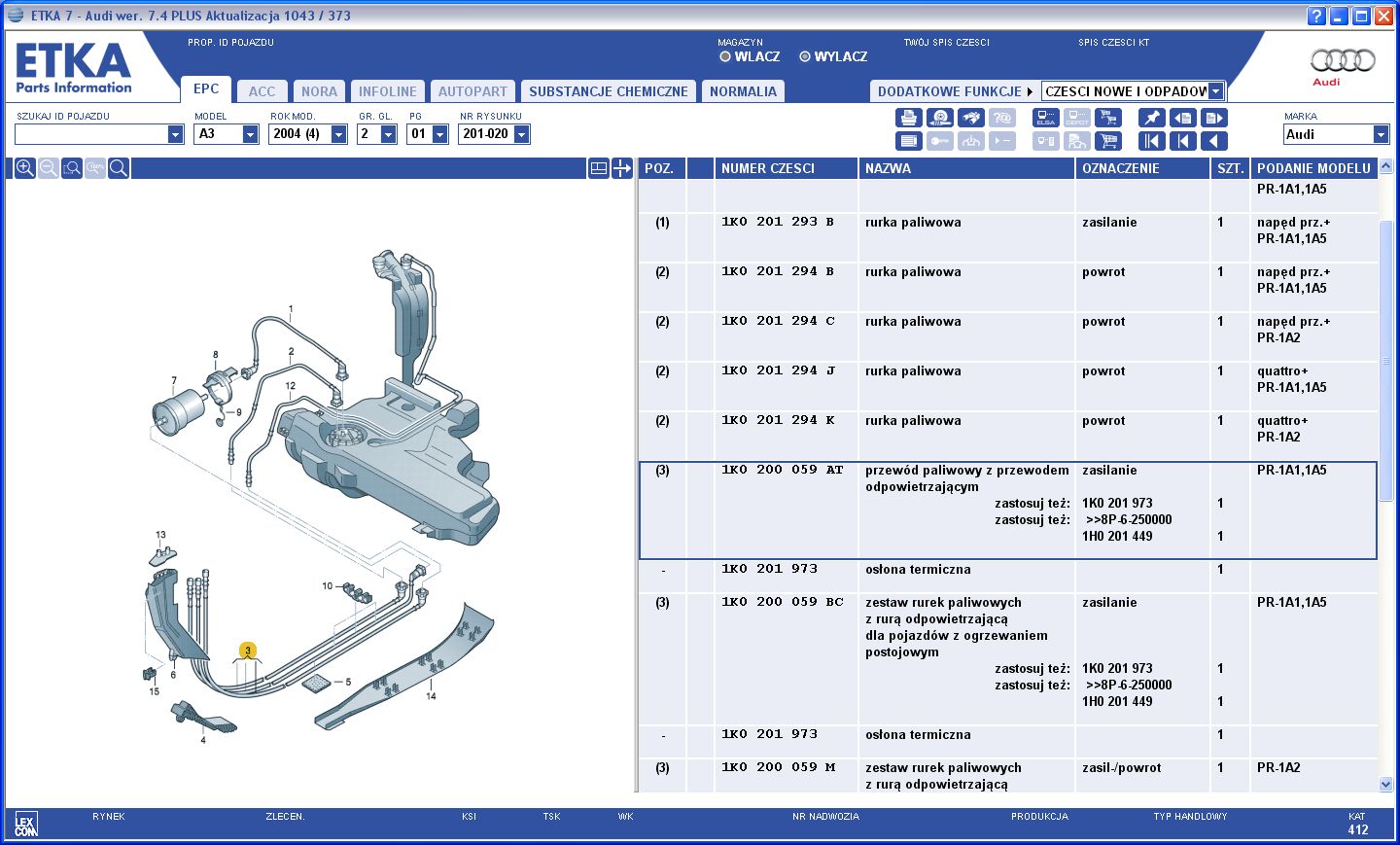
Task: Click the split-panel layout icon
Action: (x=599, y=168)
